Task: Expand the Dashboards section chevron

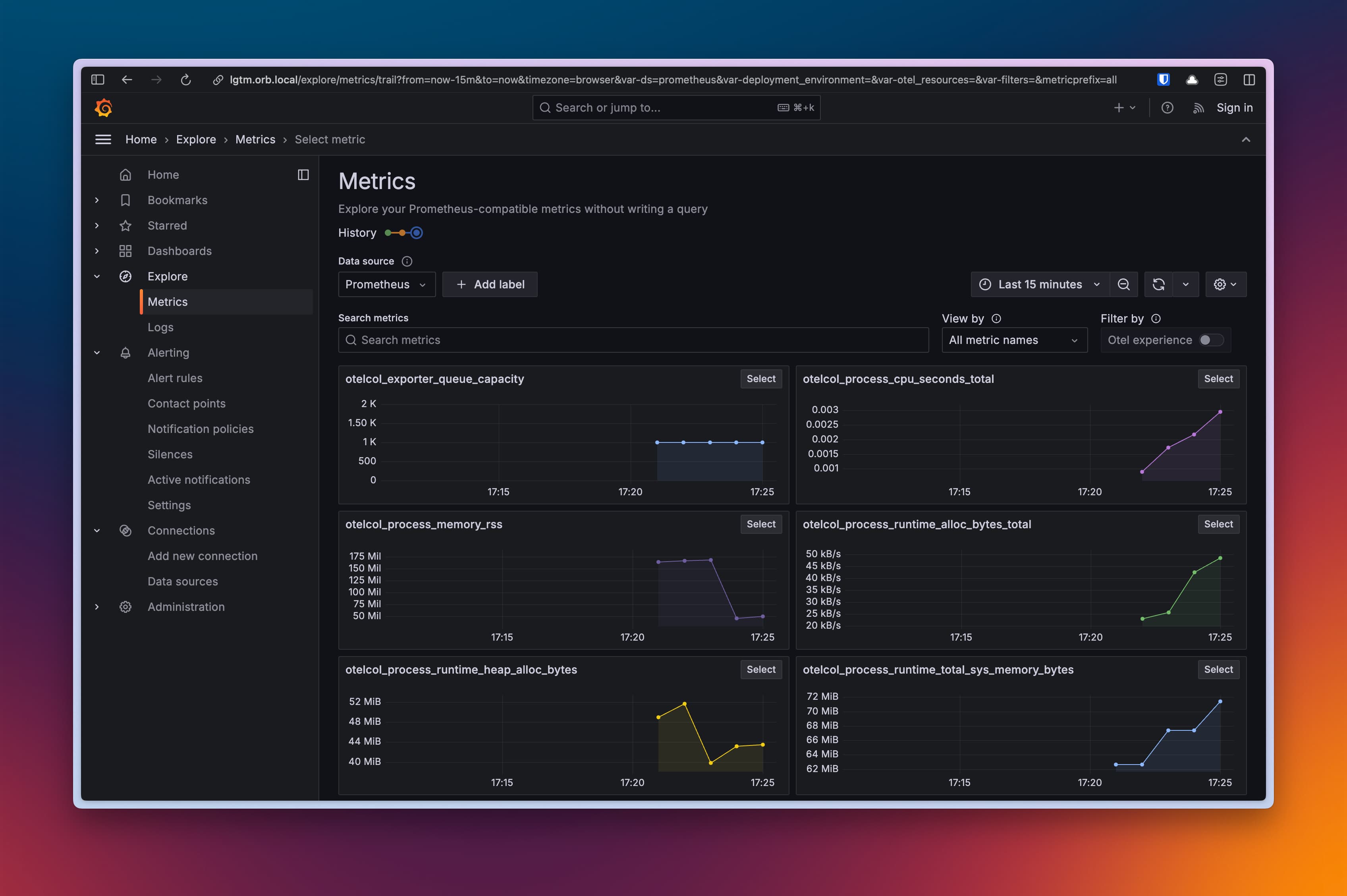Action: pyautogui.click(x=97, y=251)
